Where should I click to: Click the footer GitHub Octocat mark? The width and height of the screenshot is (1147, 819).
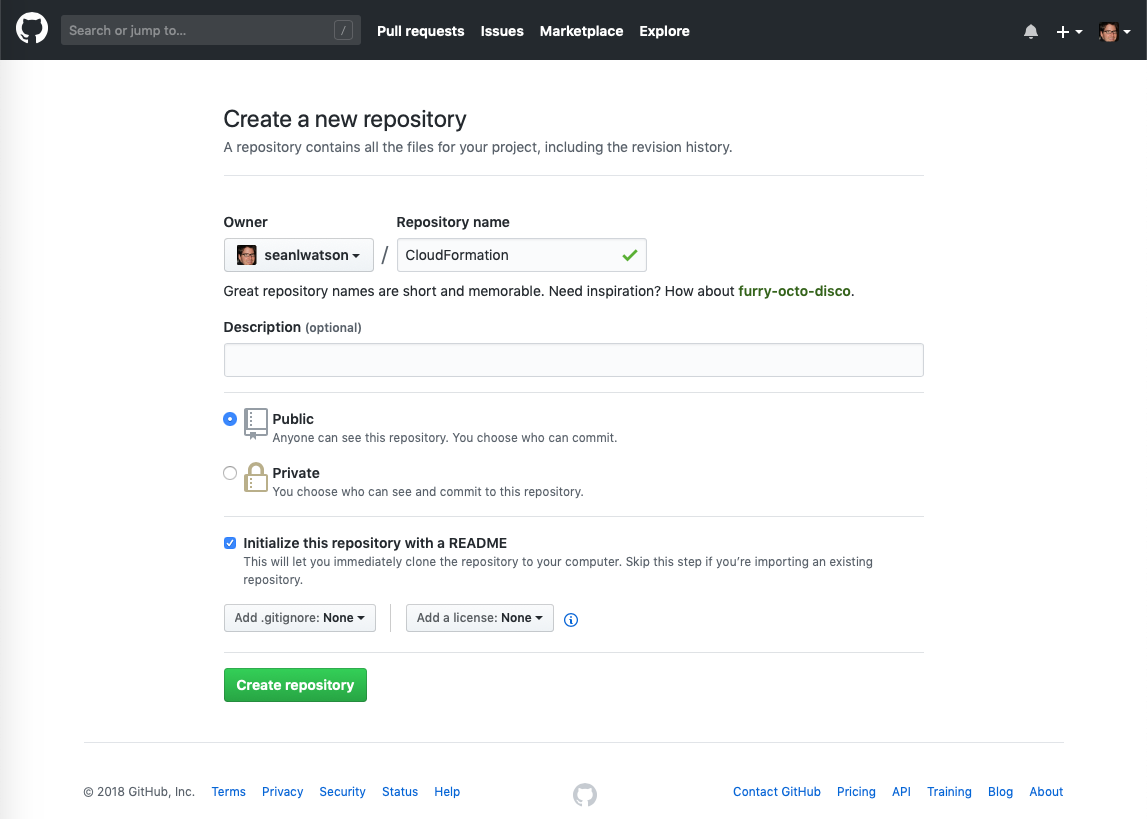585,794
